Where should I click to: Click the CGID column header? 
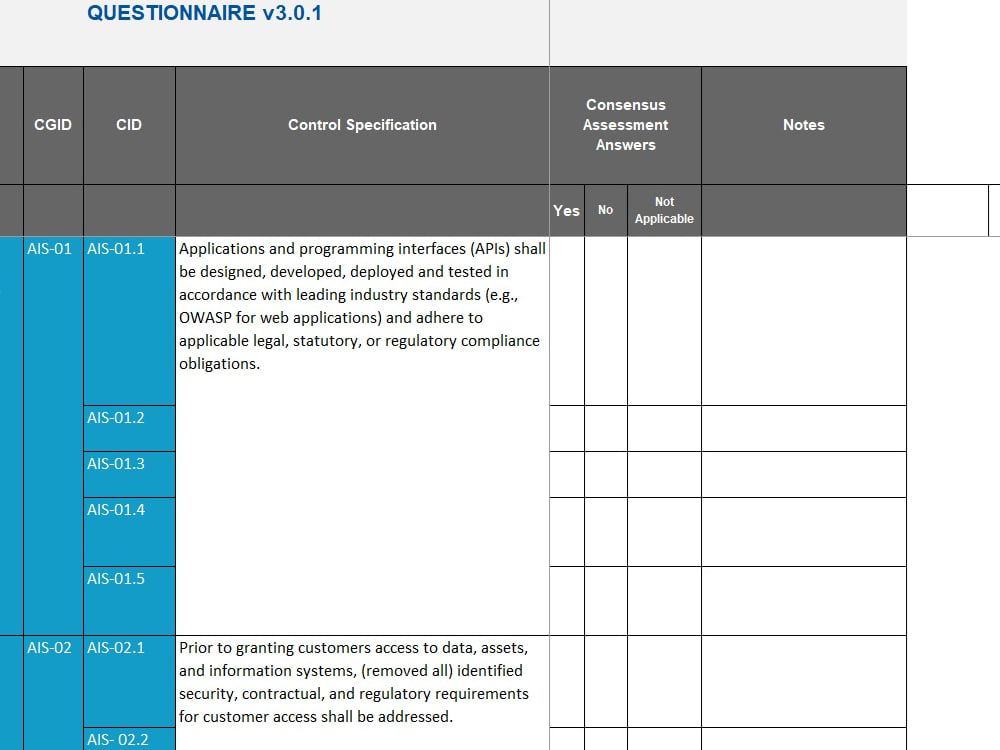click(53, 125)
